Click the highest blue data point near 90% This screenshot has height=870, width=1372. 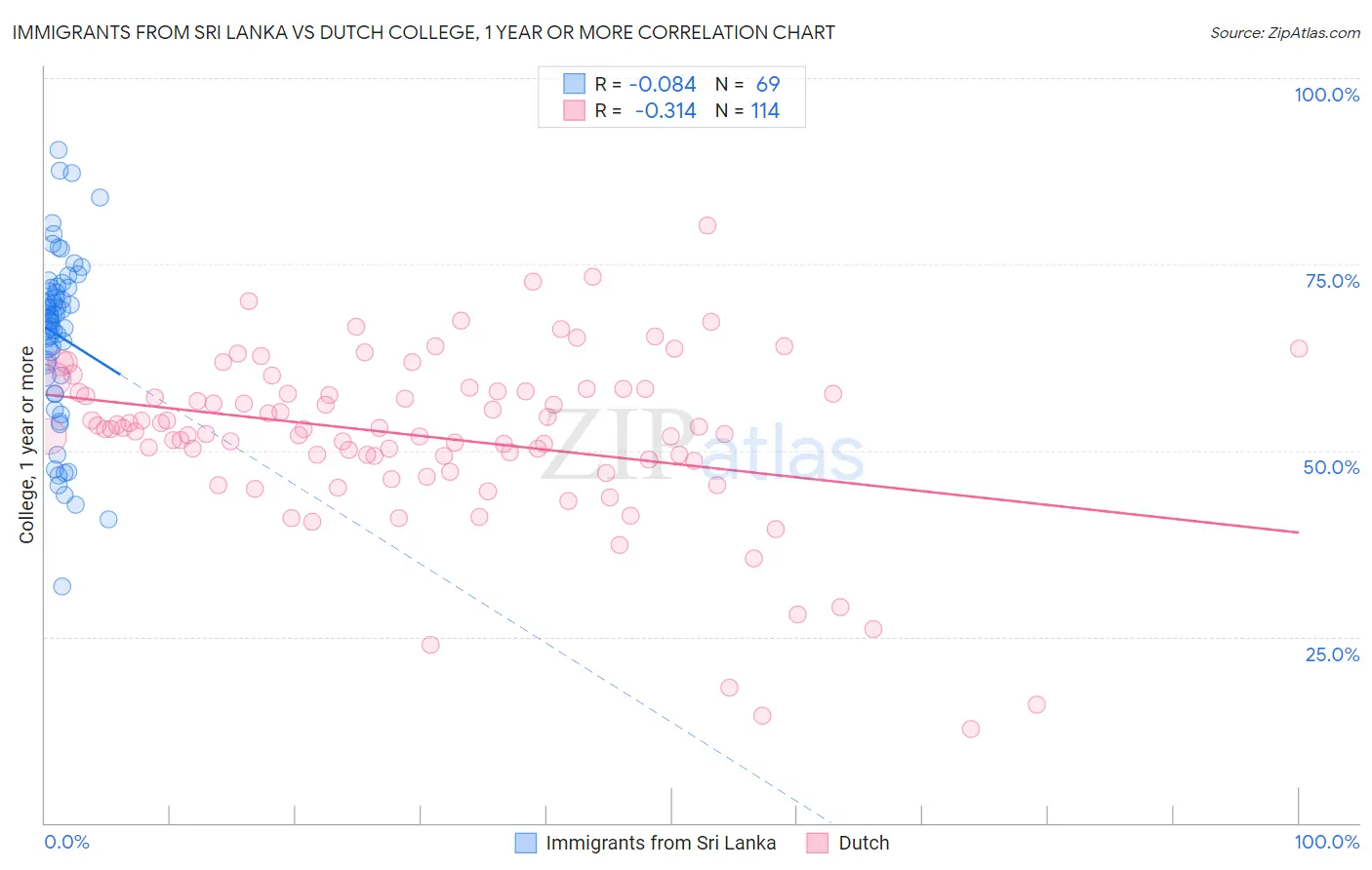coord(59,149)
